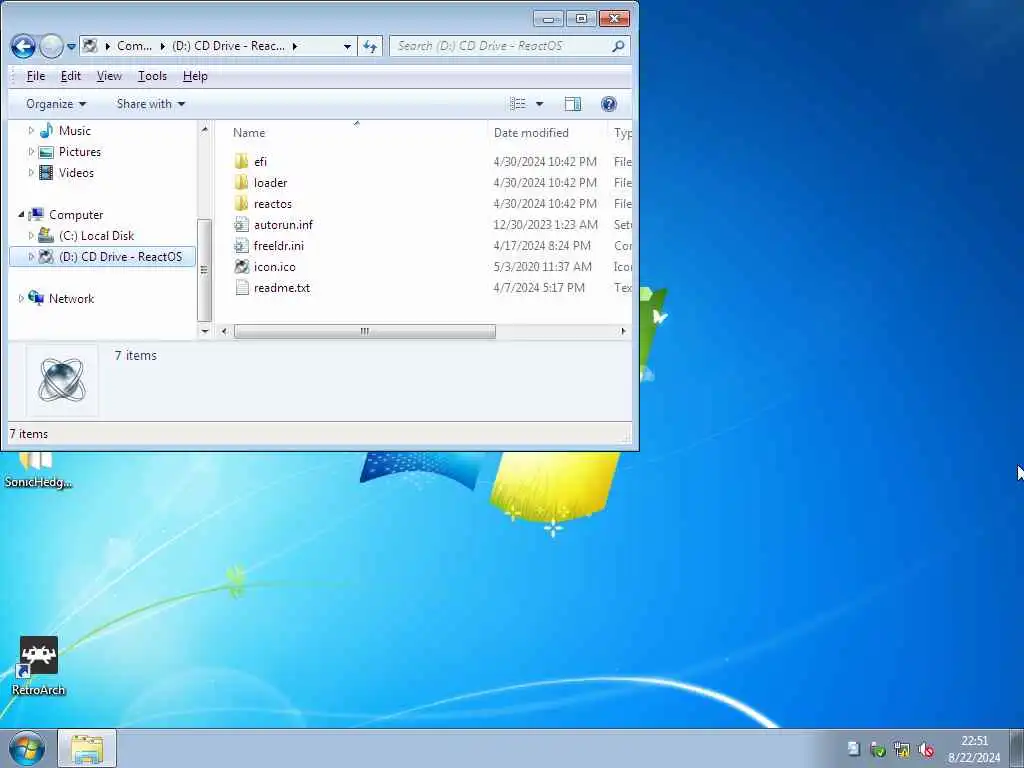Viewport: 1024px width, 768px height.
Task: Expand the Videos library node
Action: point(31,173)
